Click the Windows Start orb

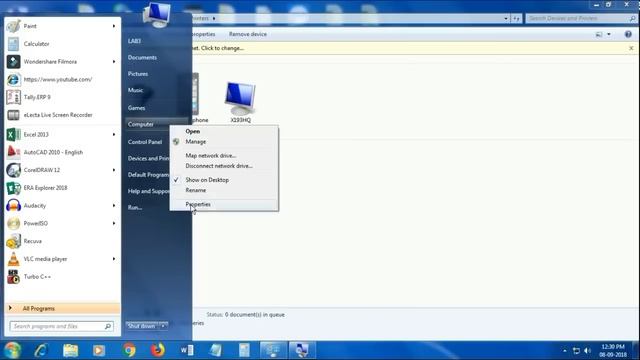(x=12, y=350)
